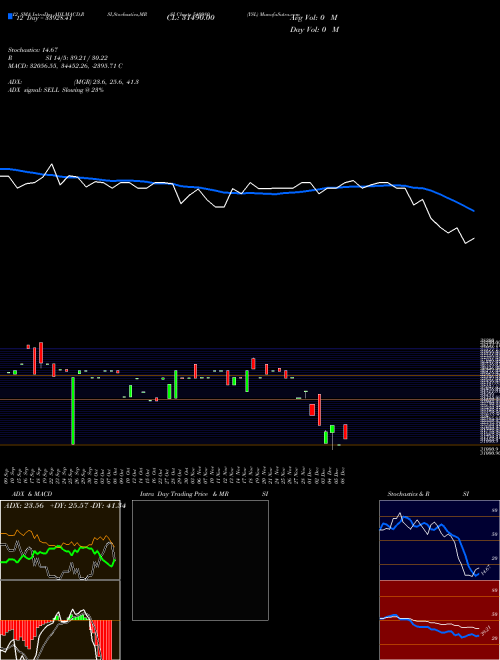The image size is (500, 660).
Task: Click the Stochastics & RSI panel title
Action: (428, 494)
